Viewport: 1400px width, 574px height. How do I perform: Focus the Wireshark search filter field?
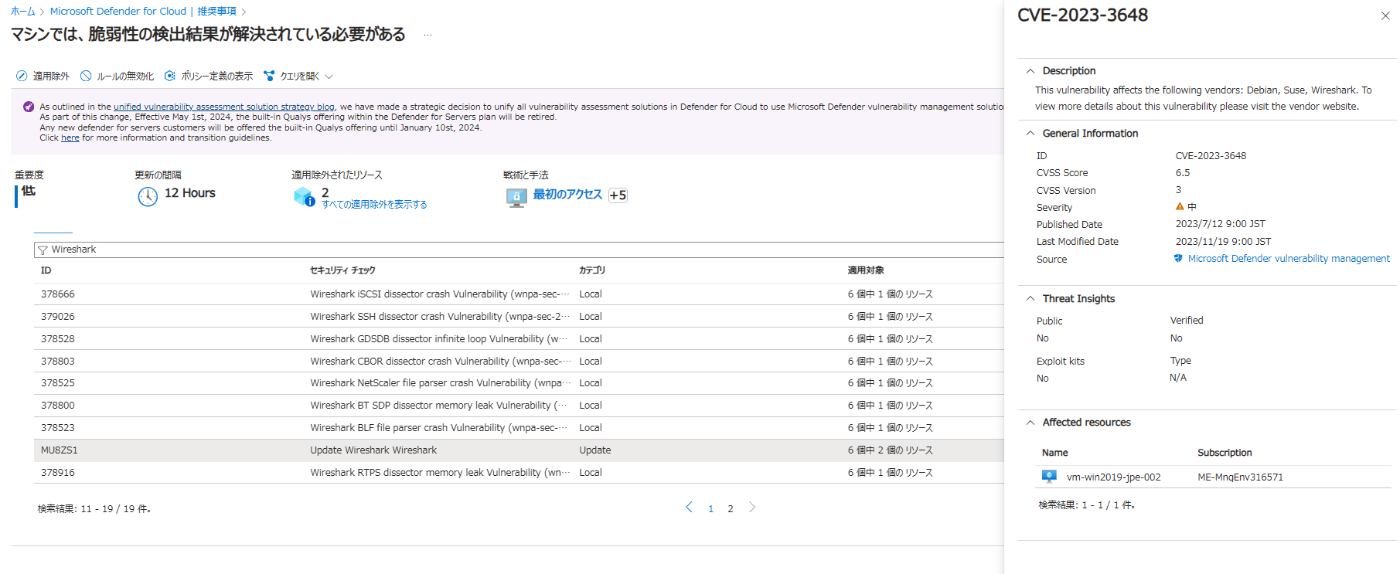pos(518,250)
